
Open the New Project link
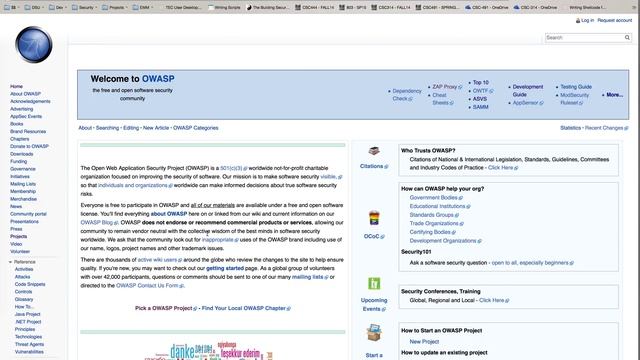click(x=424, y=342)
